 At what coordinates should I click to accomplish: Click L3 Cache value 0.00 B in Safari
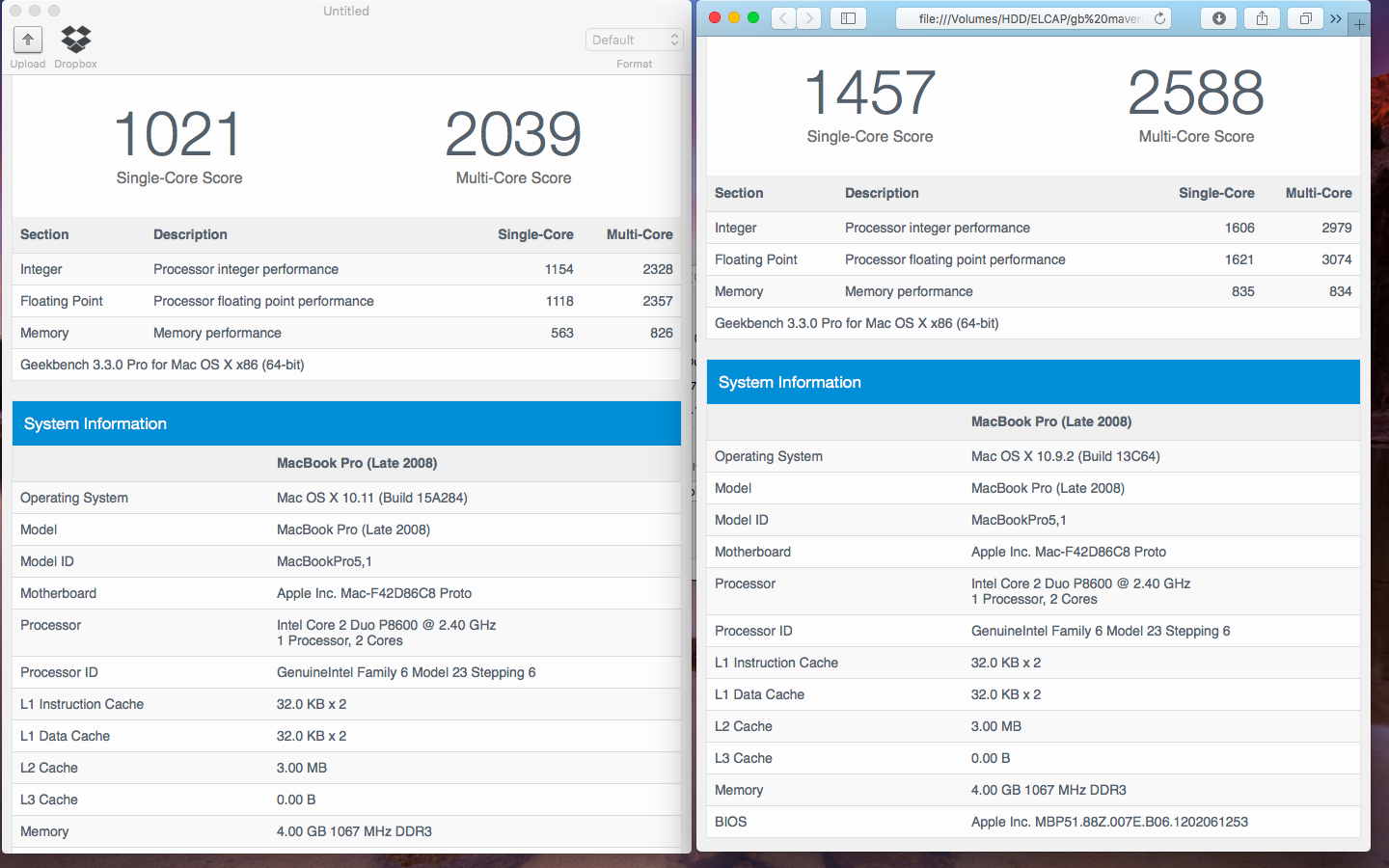[991, 758]
